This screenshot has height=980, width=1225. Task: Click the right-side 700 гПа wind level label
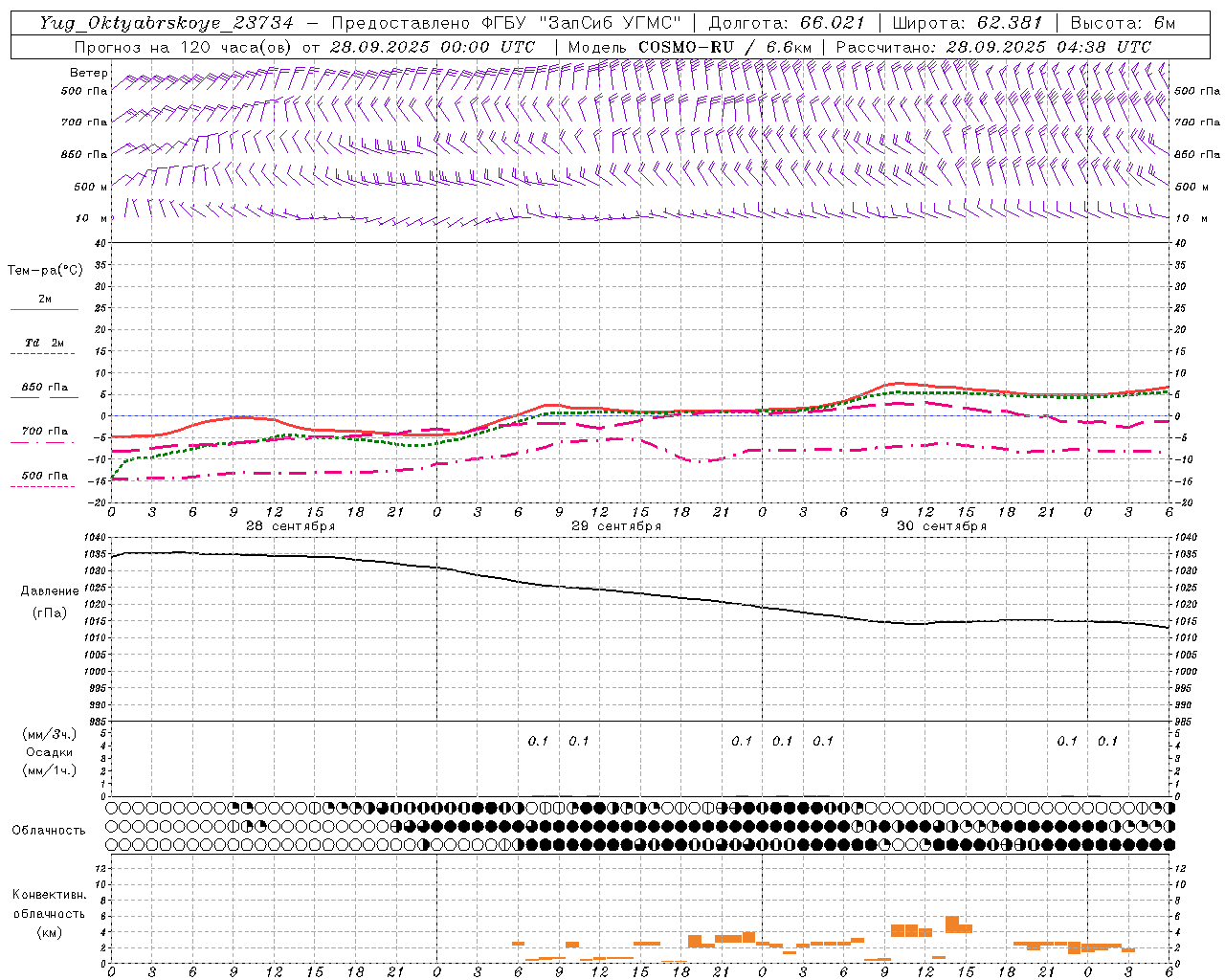pos(1197,122)
